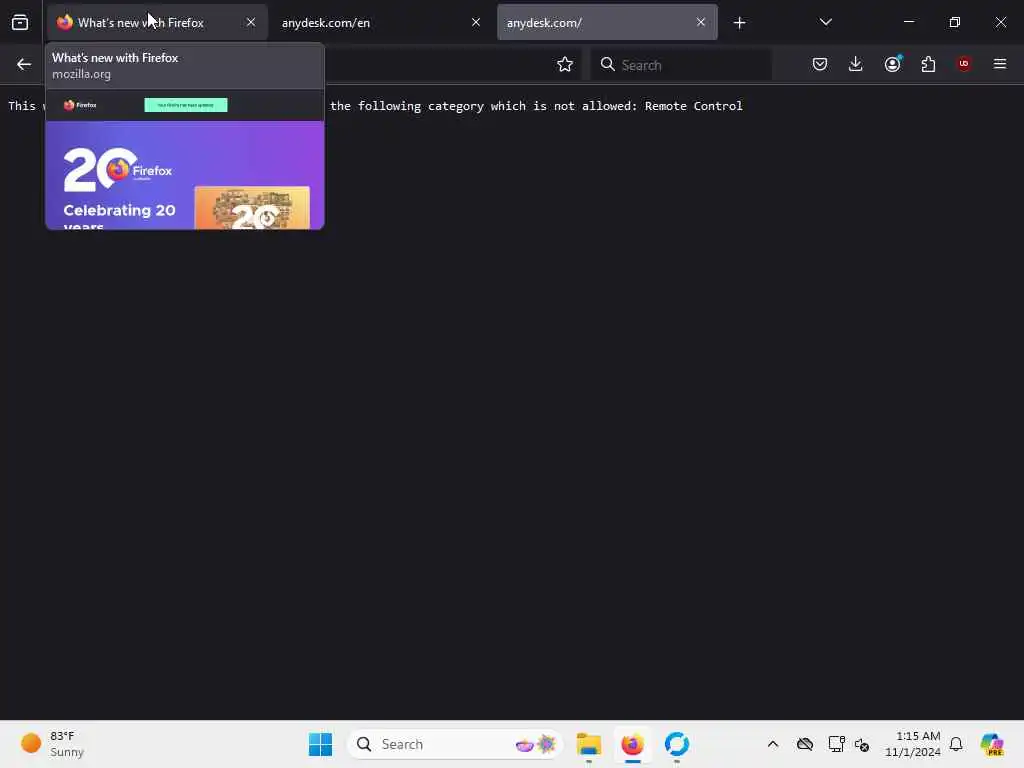Click the display cast tray icon
The width and height of the screenshot is (1024, 768).
(x=836, y=744)
